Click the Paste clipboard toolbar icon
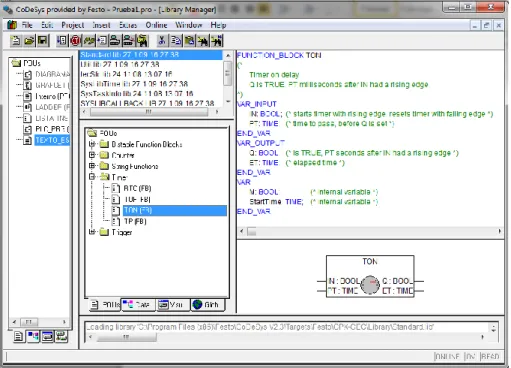The width and height of the screenshot is (511, 368). click(190, 41)
